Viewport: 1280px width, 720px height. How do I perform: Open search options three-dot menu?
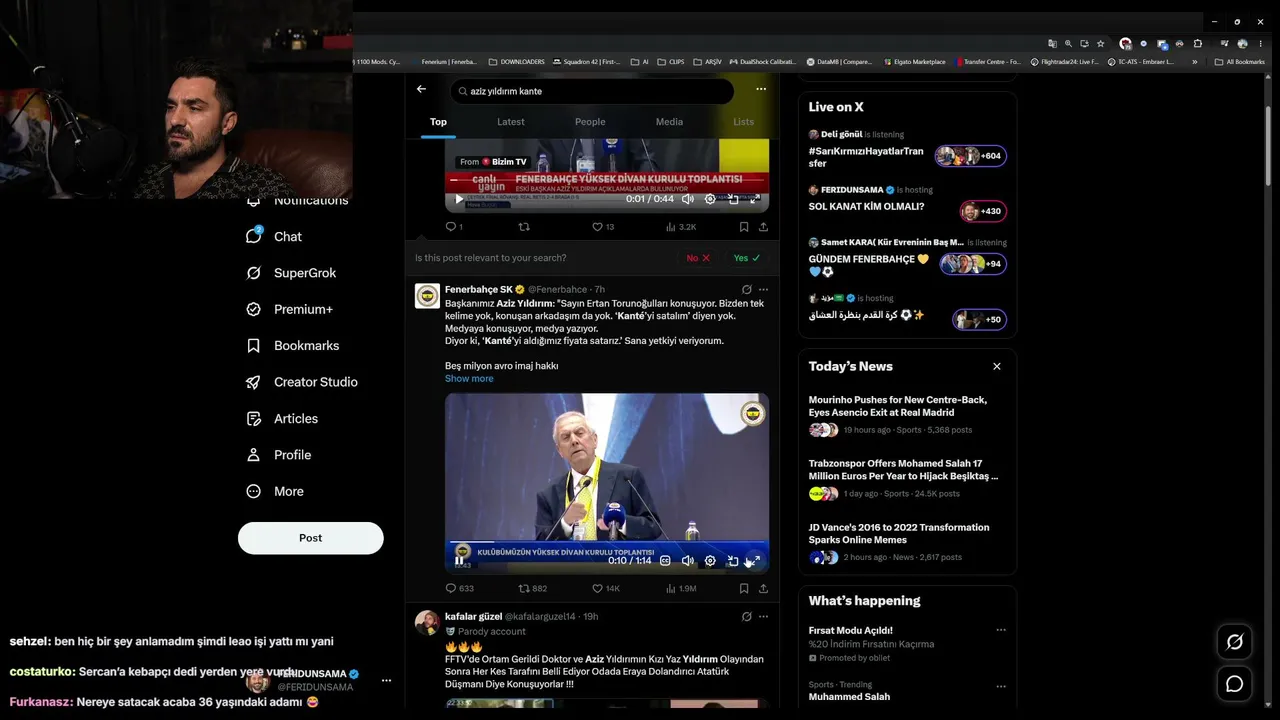[x=761, y=89]
